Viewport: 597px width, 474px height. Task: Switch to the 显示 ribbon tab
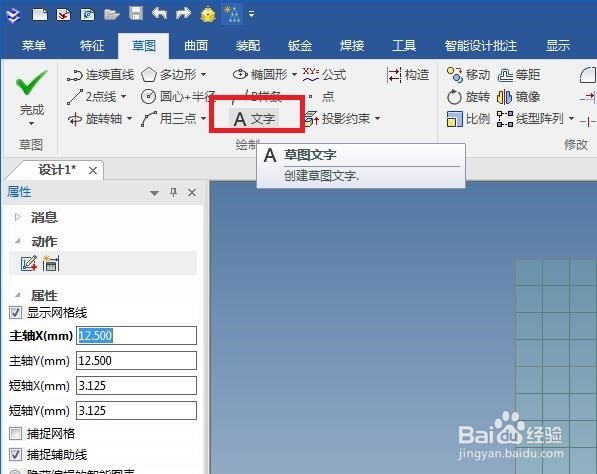coord(558,46)
